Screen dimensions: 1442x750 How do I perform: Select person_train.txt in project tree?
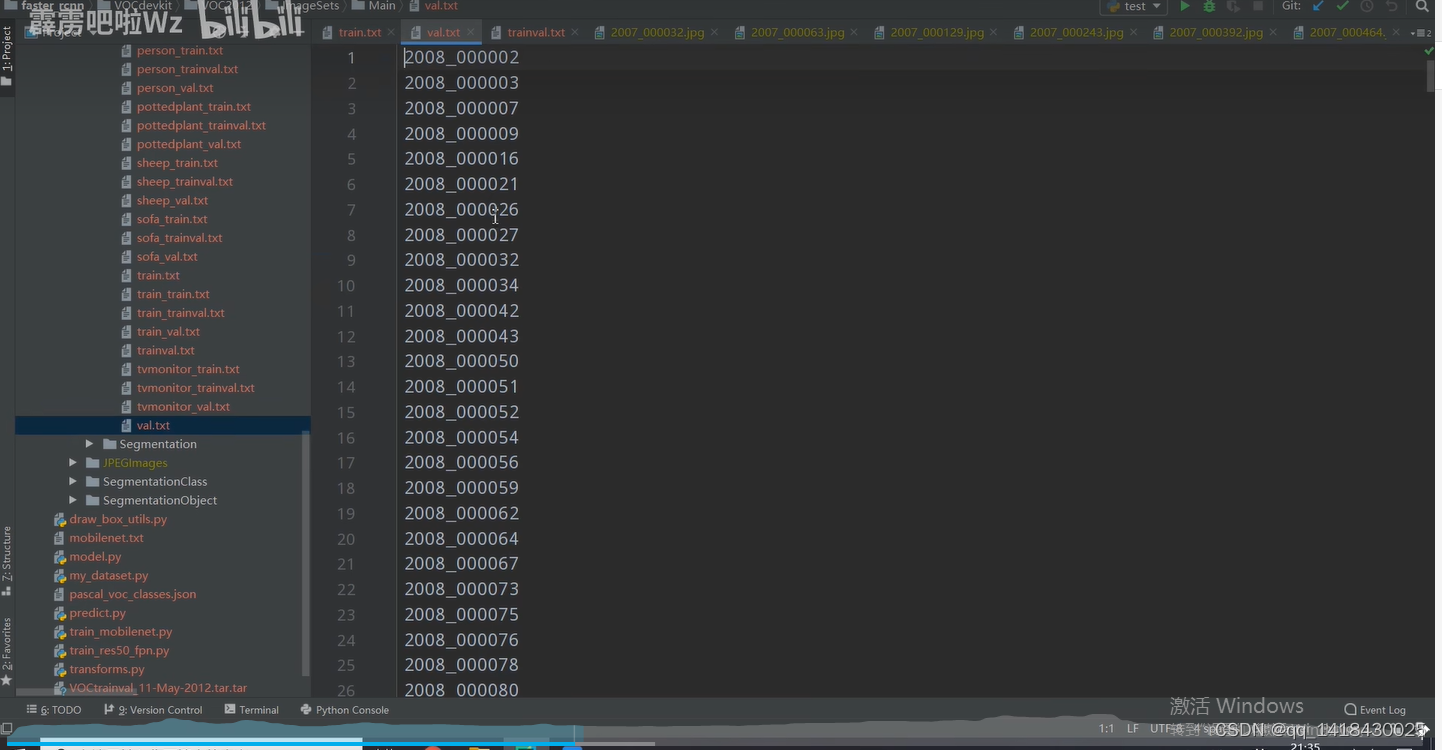(179, 50)
